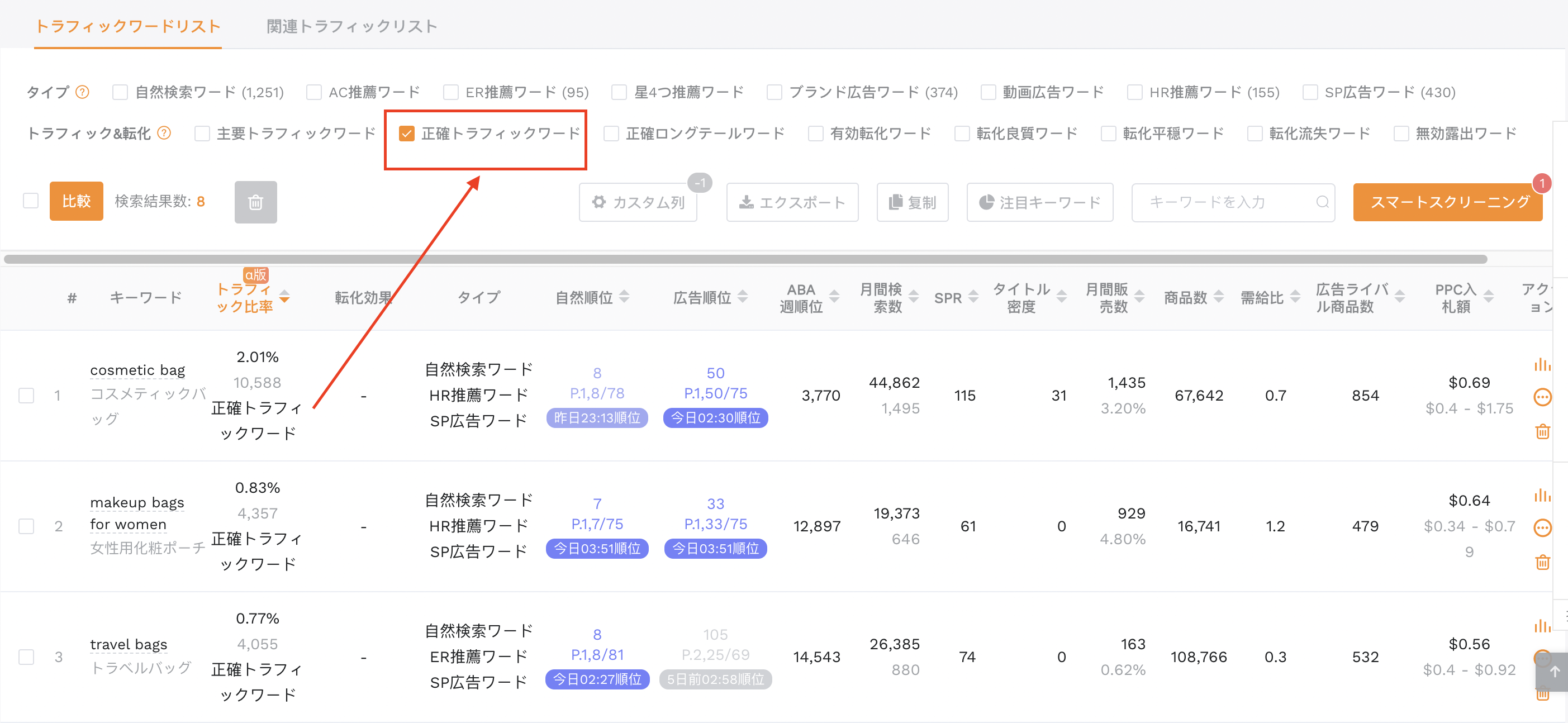Open more options for cosmetic bag row
The image size is (1568, 723).
(x=1542, y=397)
